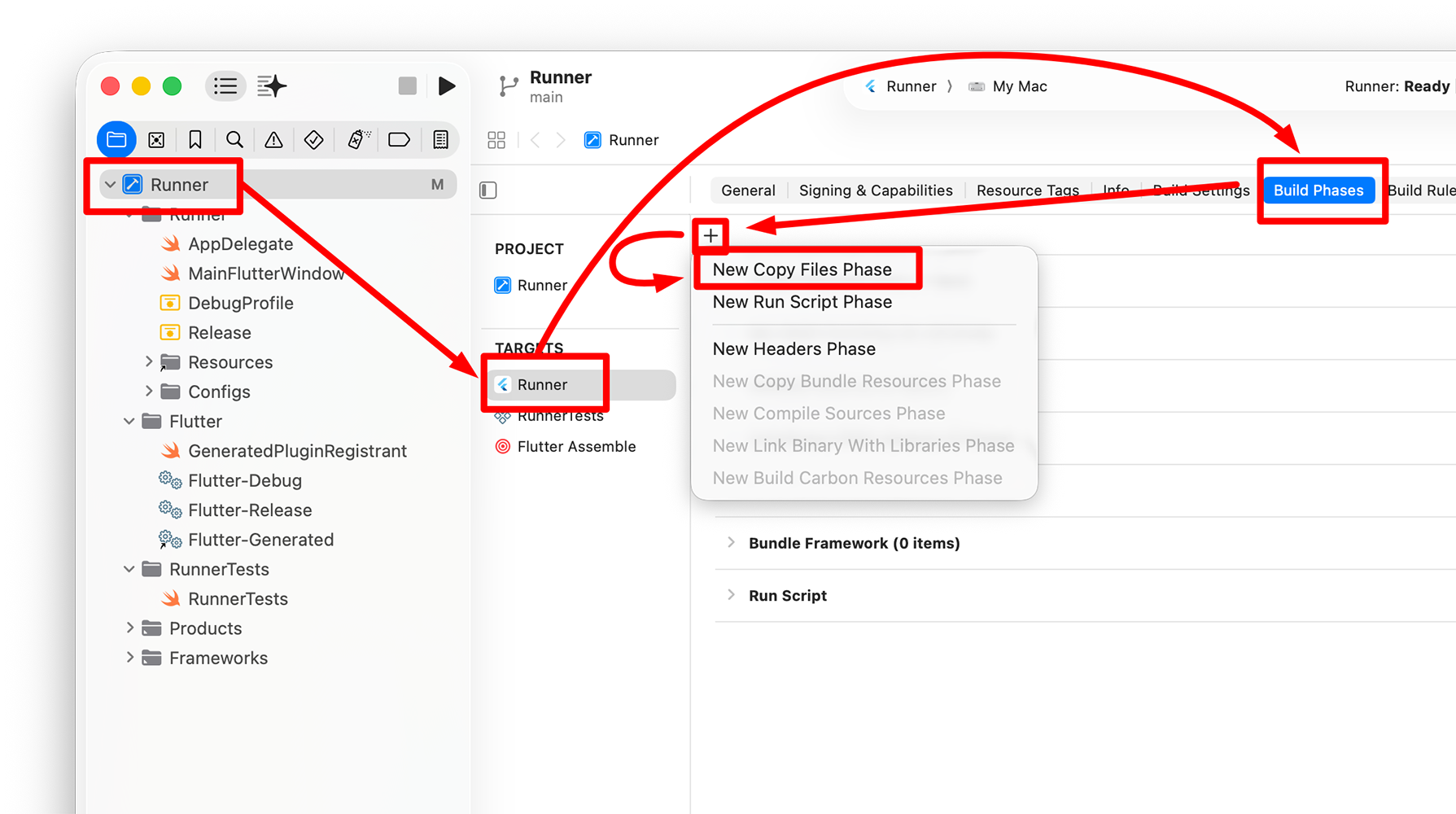
Task: Choose the My Mac run destination
Action: click(x=1008, y=86)
